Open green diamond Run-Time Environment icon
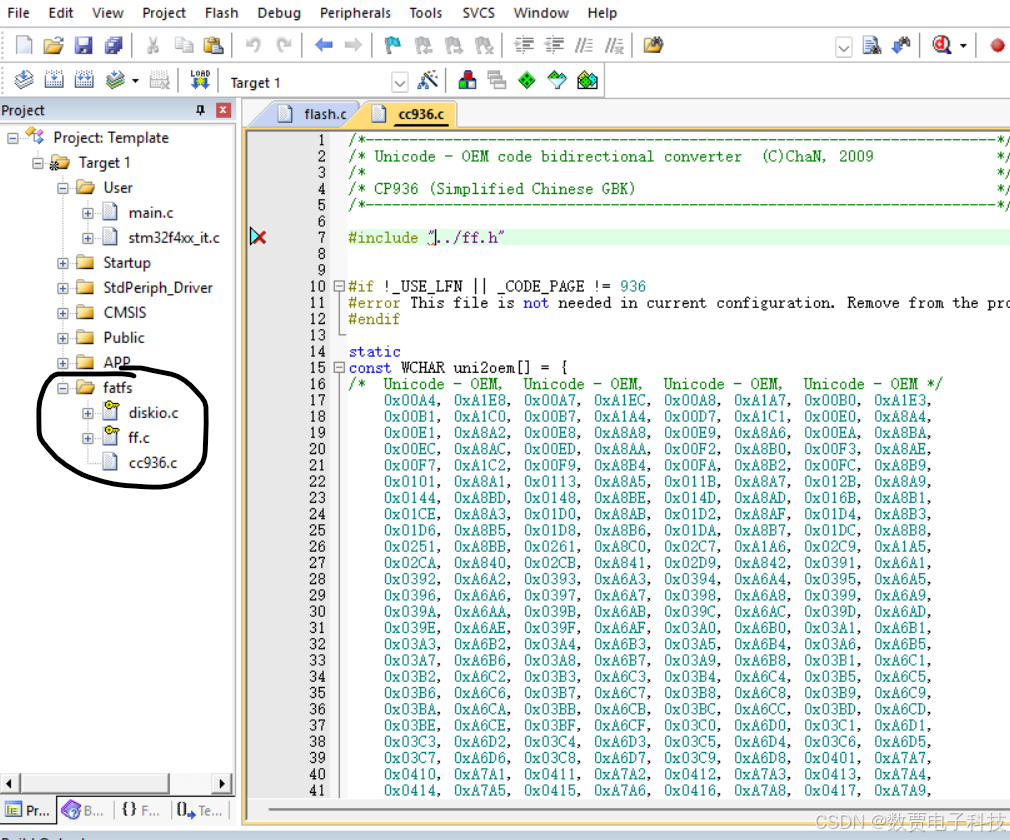 527,80
